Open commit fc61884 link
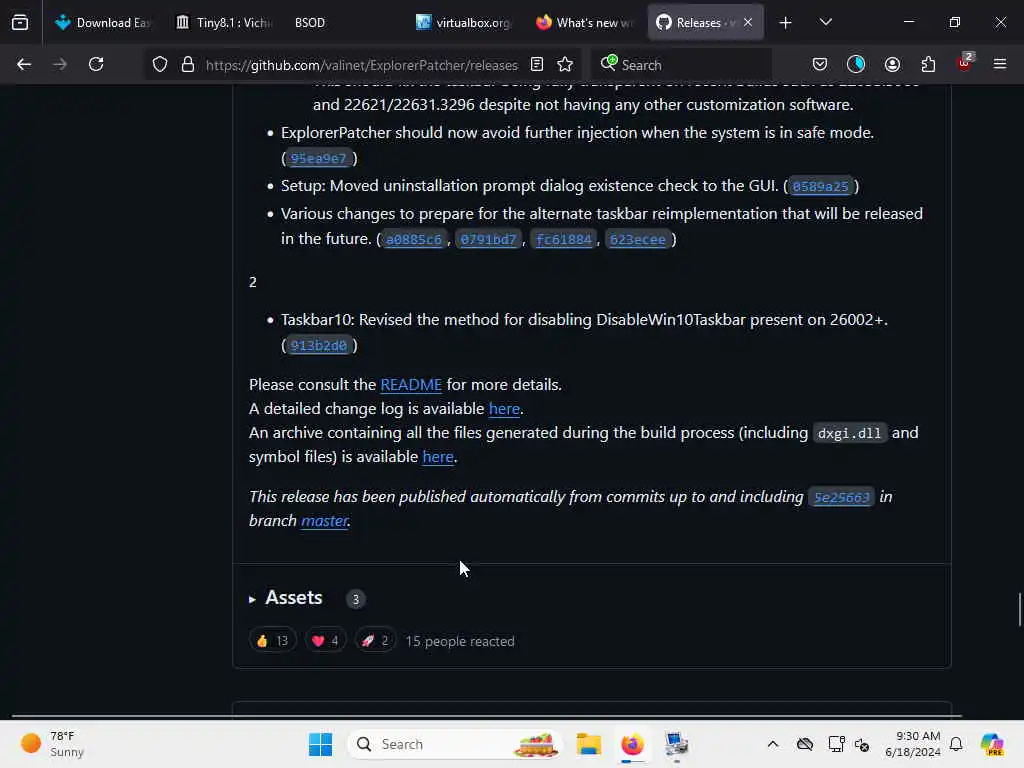 [x=563, y=239]
